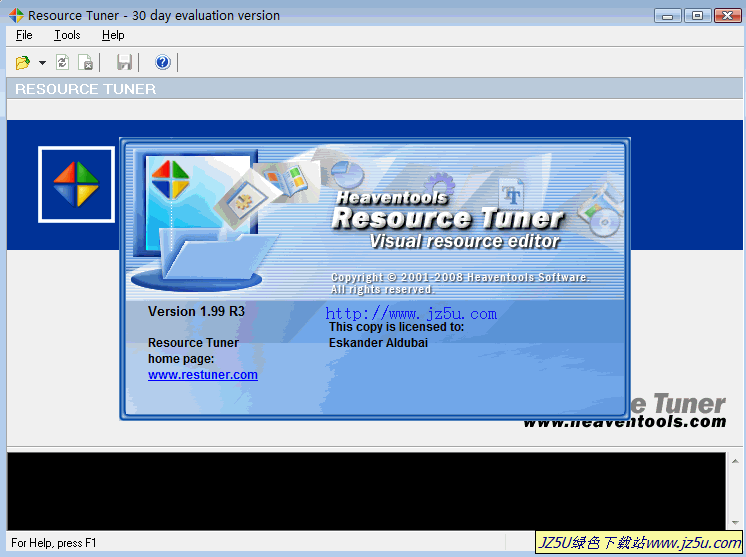Screen dimensions: 746x557
Task: Click the scrollbar up arrow in the log pane
Action: tap(735, 460)
